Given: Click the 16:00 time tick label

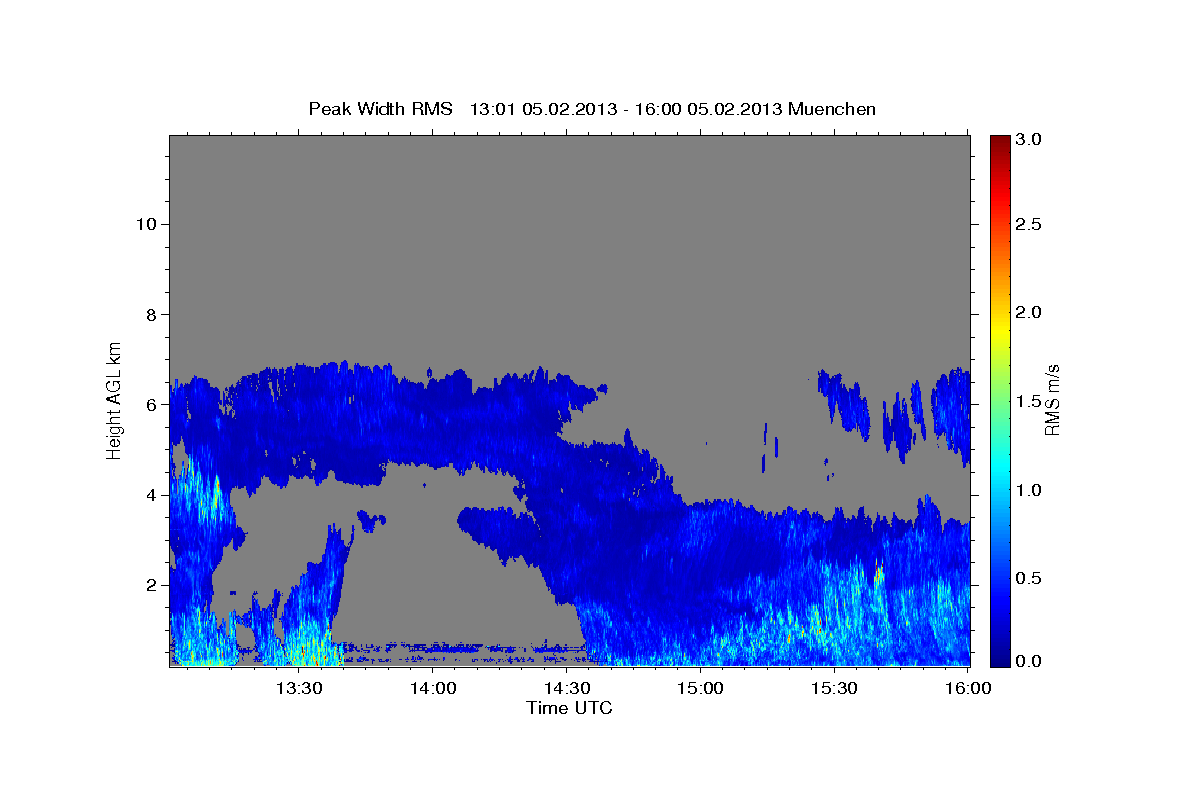Looking at the screenshot, I should pos(968,688).
